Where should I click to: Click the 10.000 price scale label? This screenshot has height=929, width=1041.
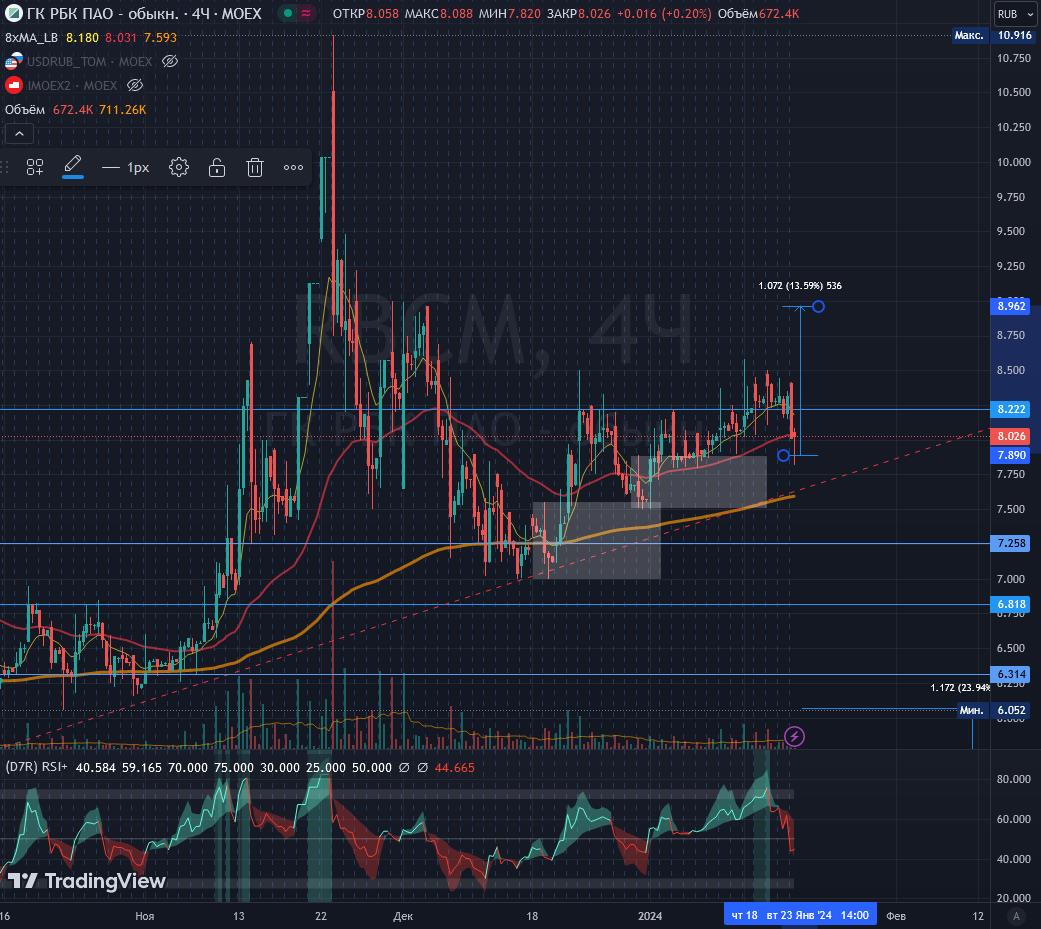[x=1014, y=162]
